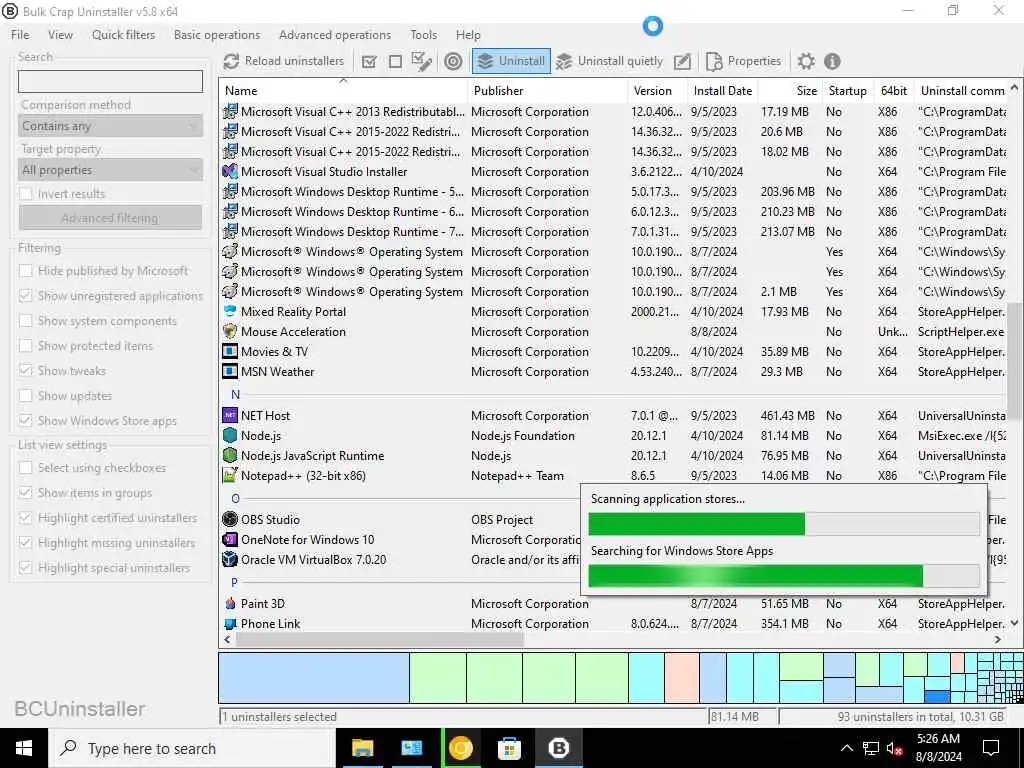Select the Notepad++ (32-bit x86) icon

point(230,475)
